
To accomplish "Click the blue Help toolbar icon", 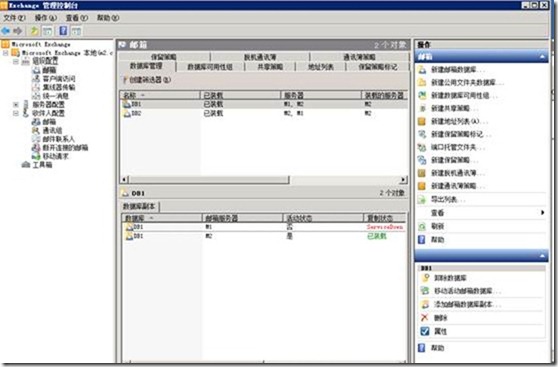I will tap(63, 31).
